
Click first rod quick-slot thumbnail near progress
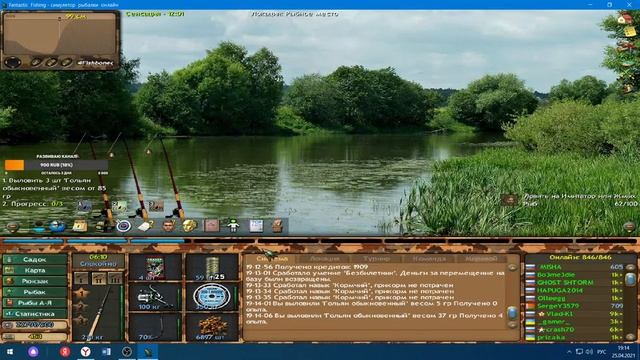[84, 206]
